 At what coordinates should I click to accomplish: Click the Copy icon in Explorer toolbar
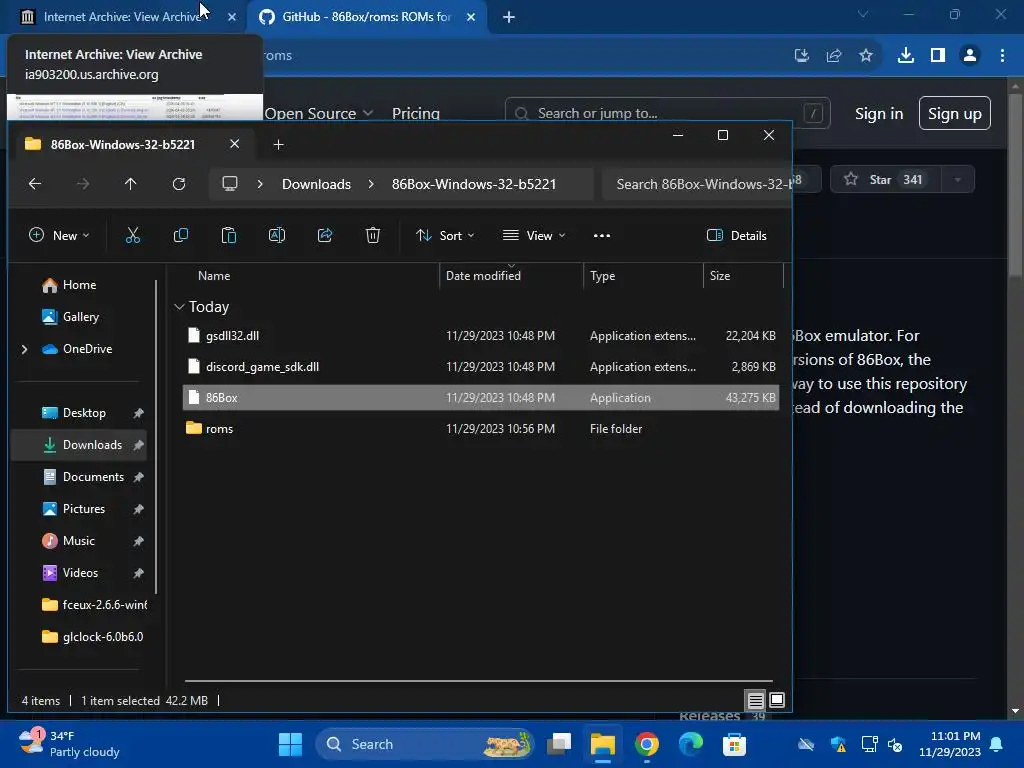(181, 235)
